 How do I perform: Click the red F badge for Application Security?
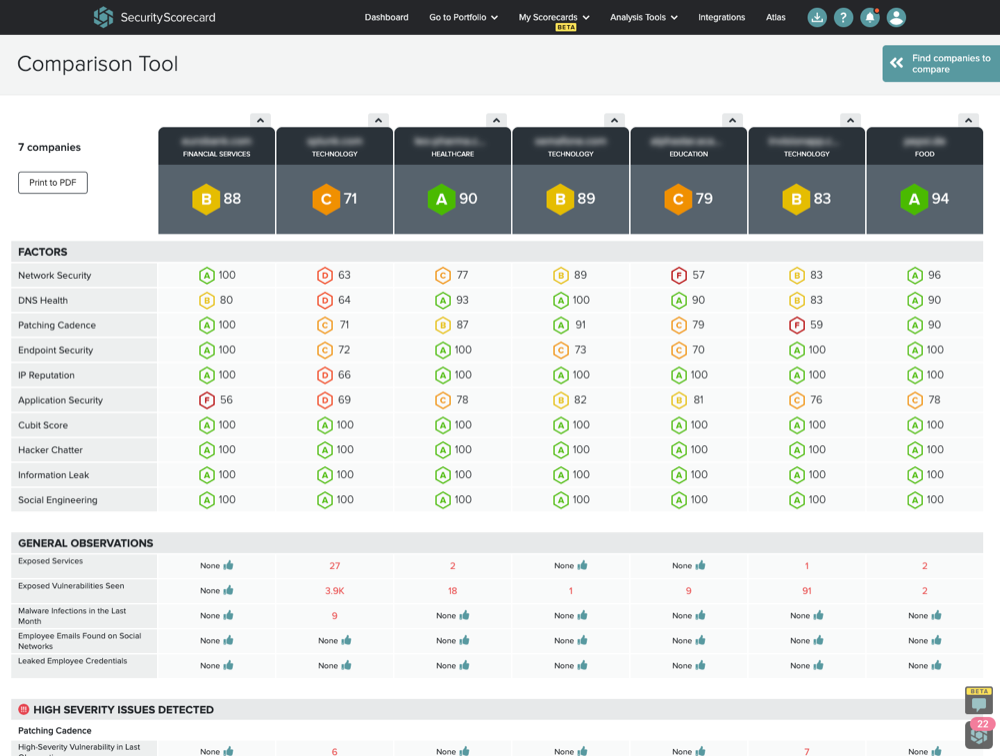207,400
